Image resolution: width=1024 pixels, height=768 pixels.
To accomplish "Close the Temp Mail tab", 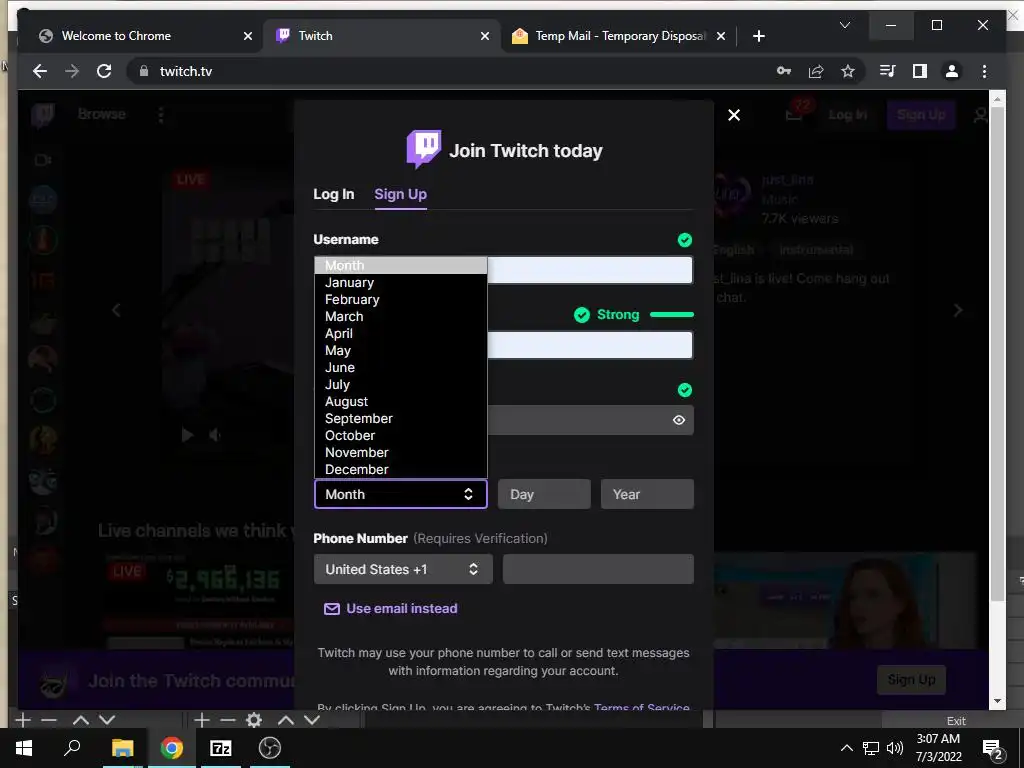I will tap(720, 37).
